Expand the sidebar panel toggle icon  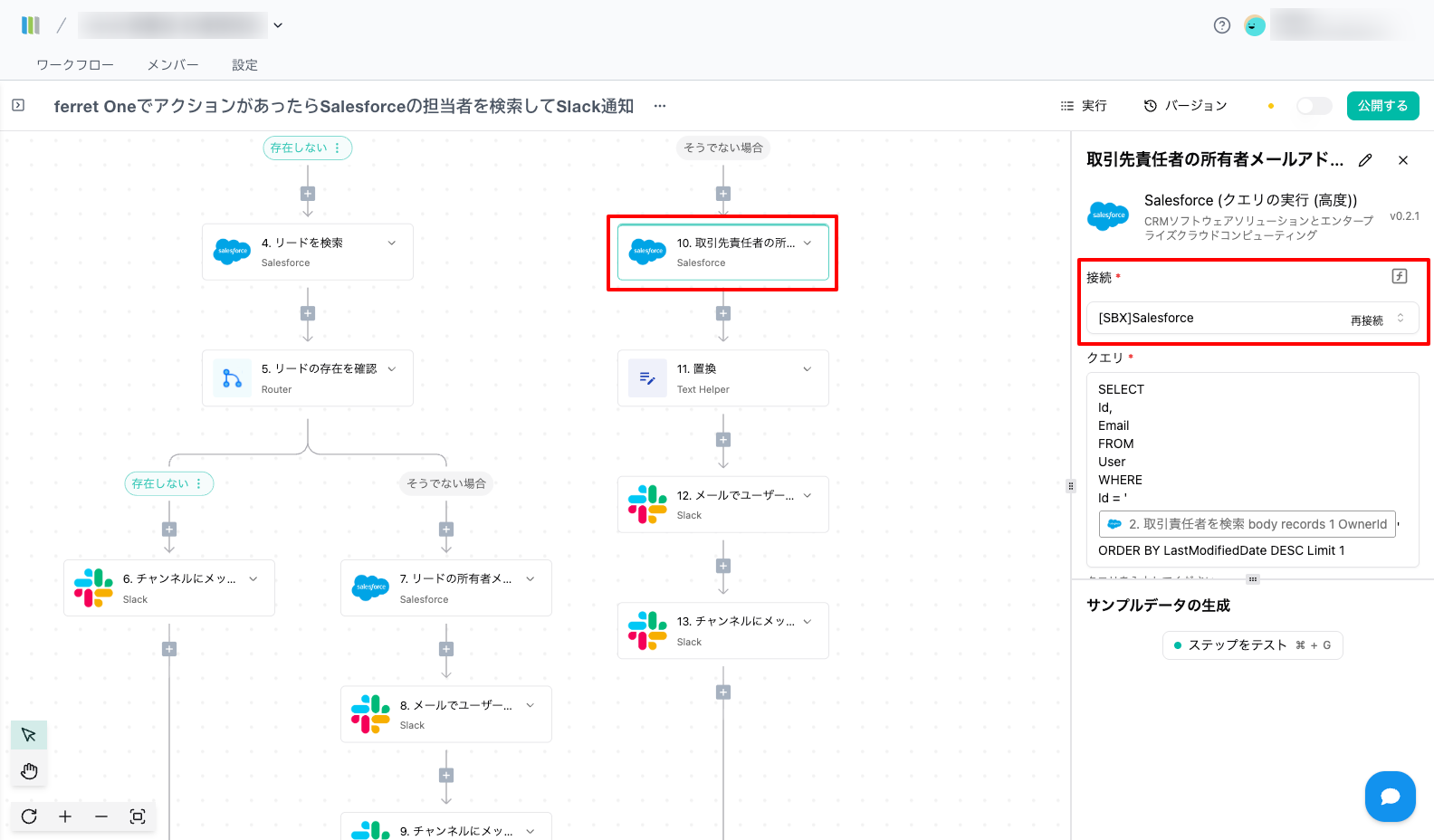(18, 106)
